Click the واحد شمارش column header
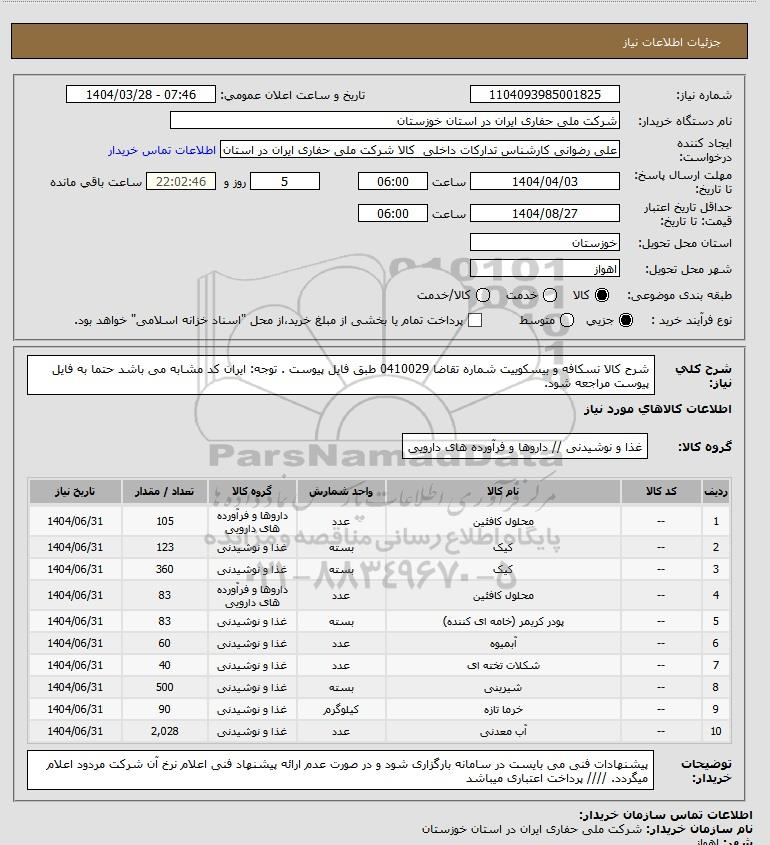Image resolution: width=770 pixels, height=845 pixels. coord(341,491)
